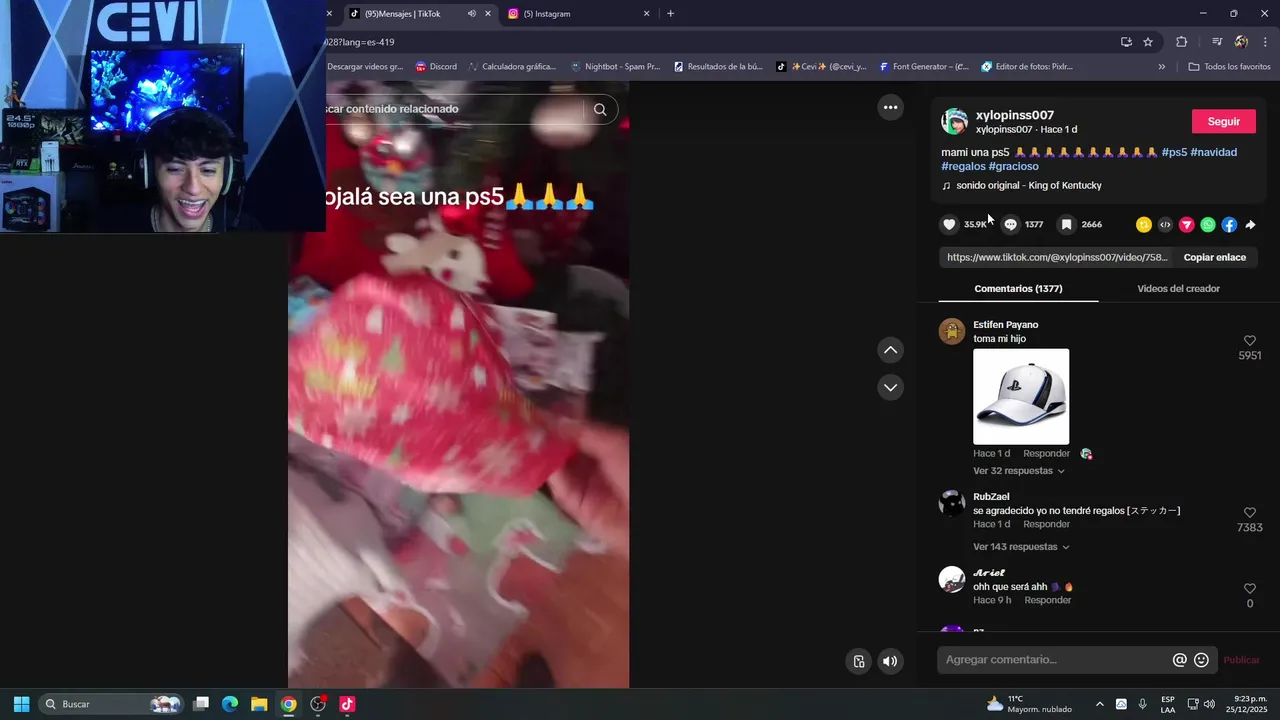Reply to Ariel's comment
The width and height of the screenshot is (1280, 720).
1047,600
